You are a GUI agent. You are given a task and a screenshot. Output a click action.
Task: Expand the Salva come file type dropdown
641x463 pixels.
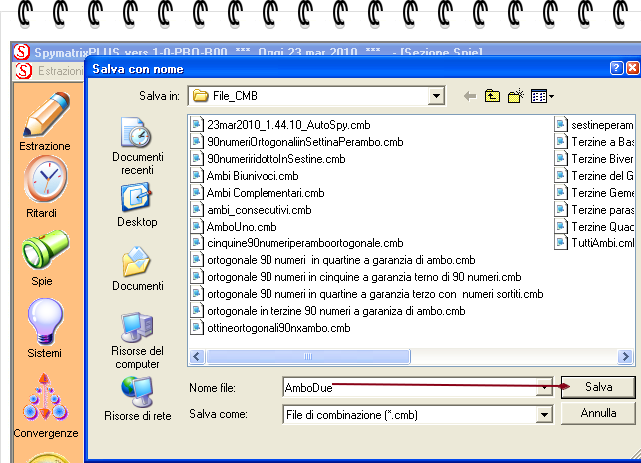click(x=544, y=413)
